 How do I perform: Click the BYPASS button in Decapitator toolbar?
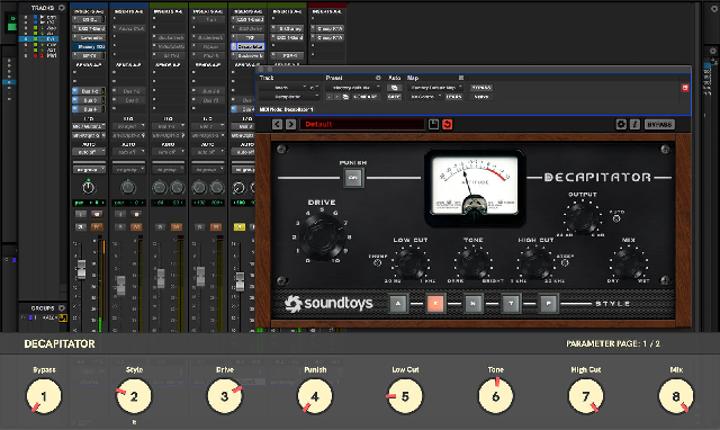pyautogui.click(x=659, y=124)
